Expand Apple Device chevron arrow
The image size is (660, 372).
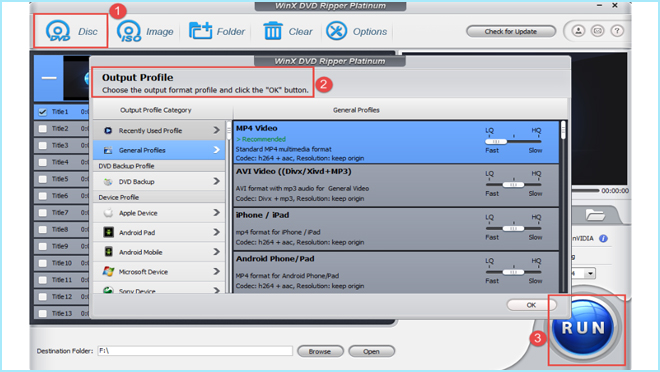(216, 213)
